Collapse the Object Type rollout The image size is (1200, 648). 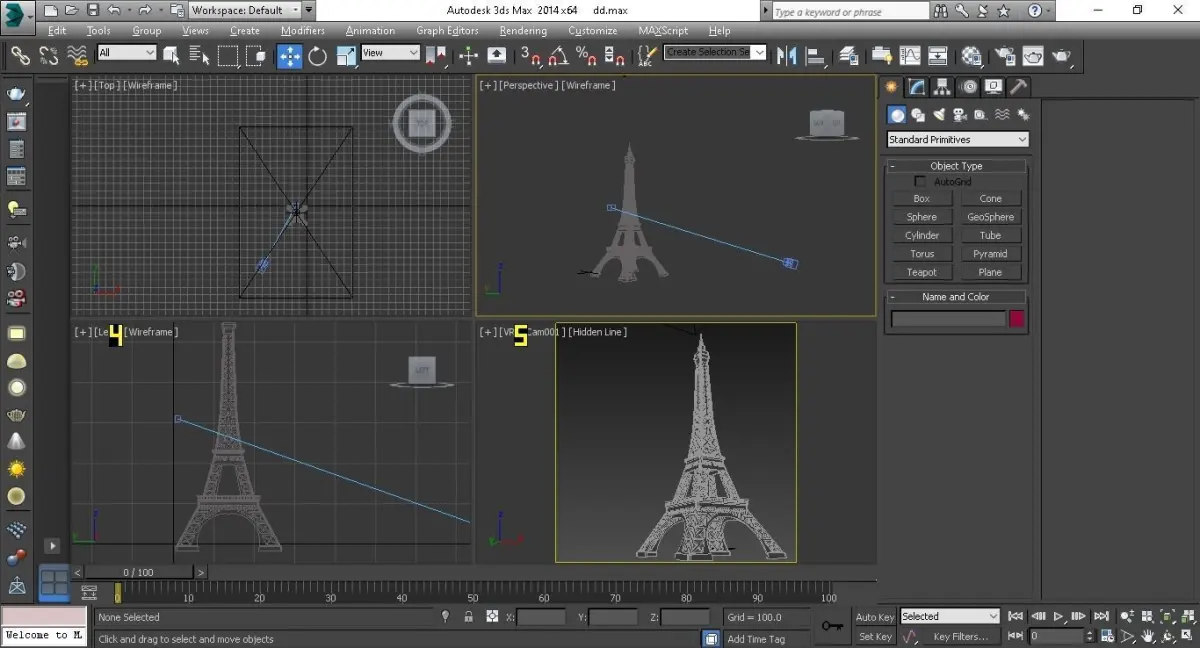coord(956,166)
